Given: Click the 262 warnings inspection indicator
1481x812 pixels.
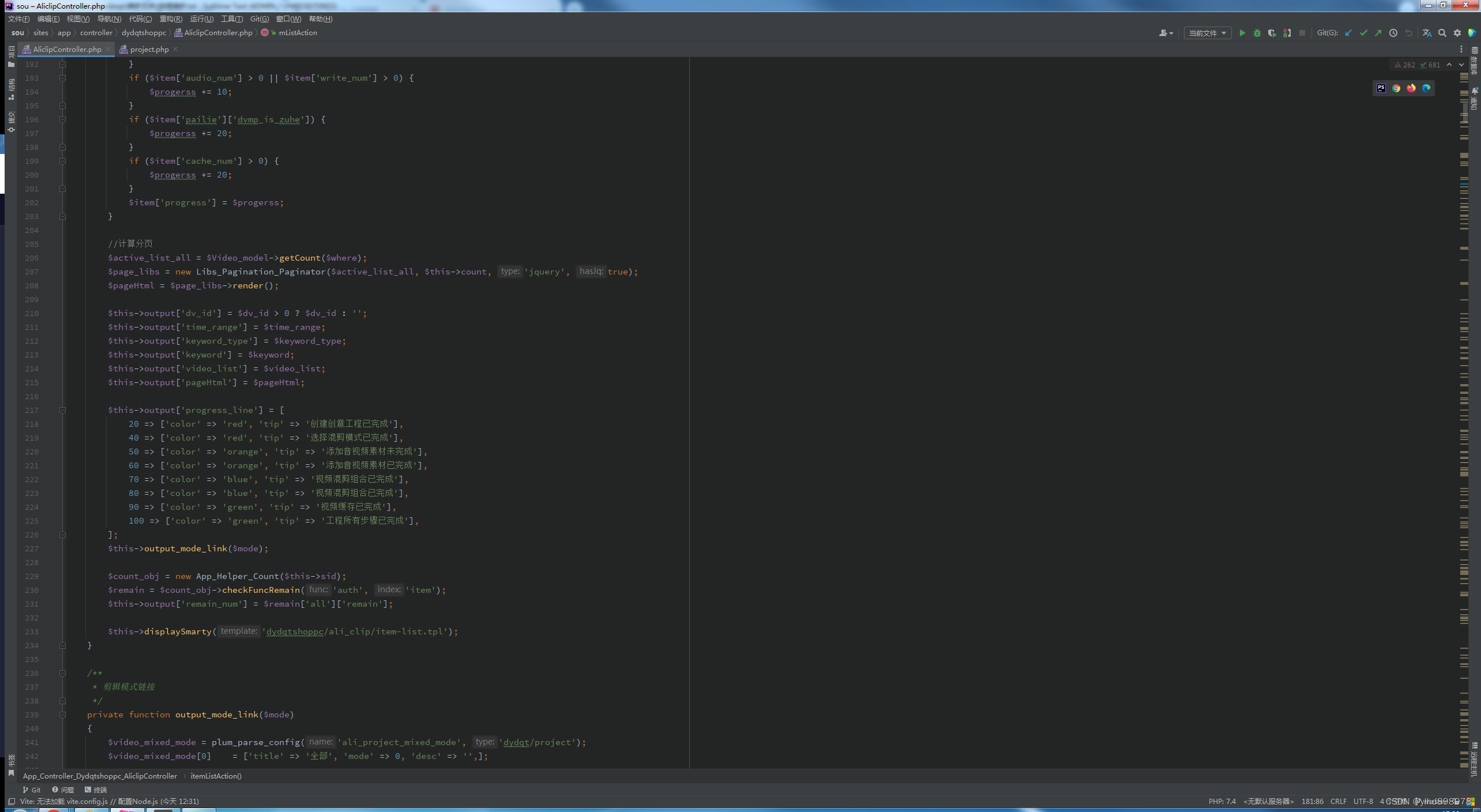Looking at the screenshot, I should (x=1404, y=65).
